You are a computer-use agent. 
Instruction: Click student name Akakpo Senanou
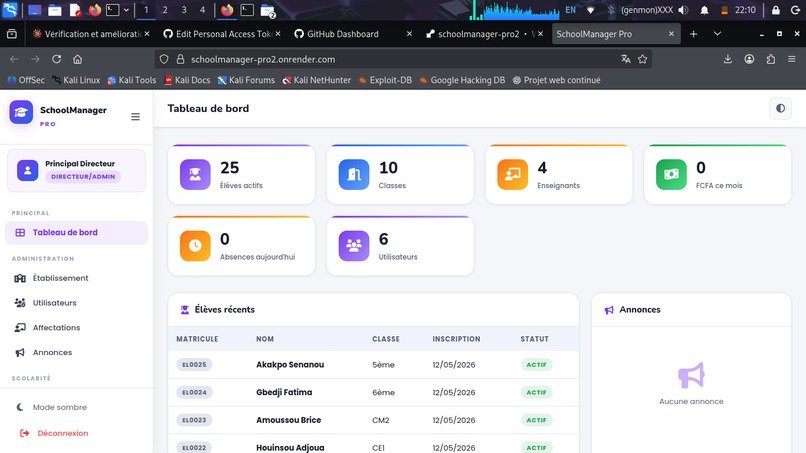pos(290,365)
